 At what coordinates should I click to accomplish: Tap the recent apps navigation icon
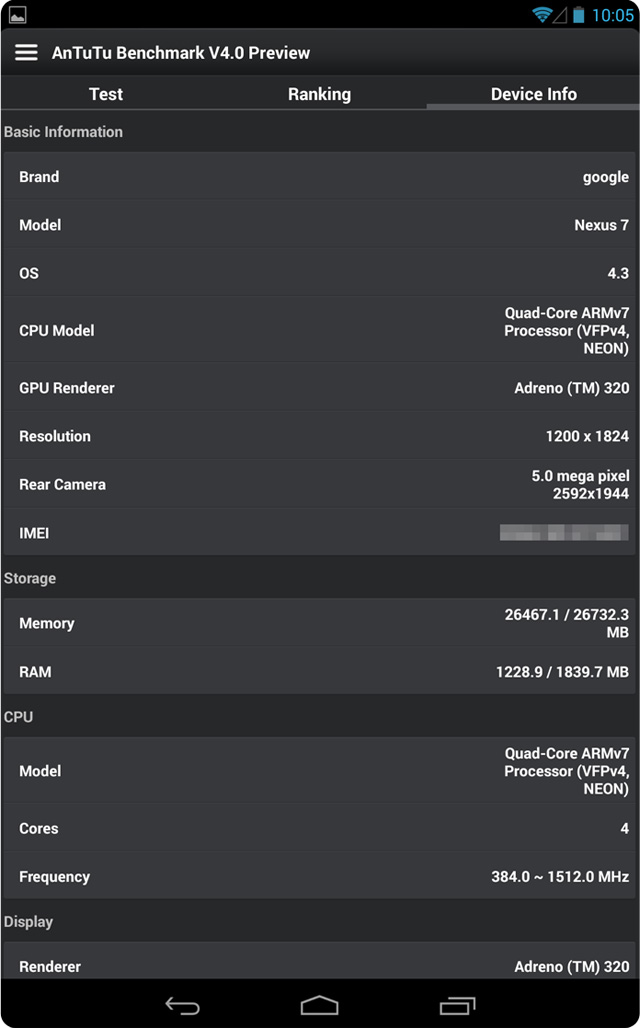click(457, 1005)
